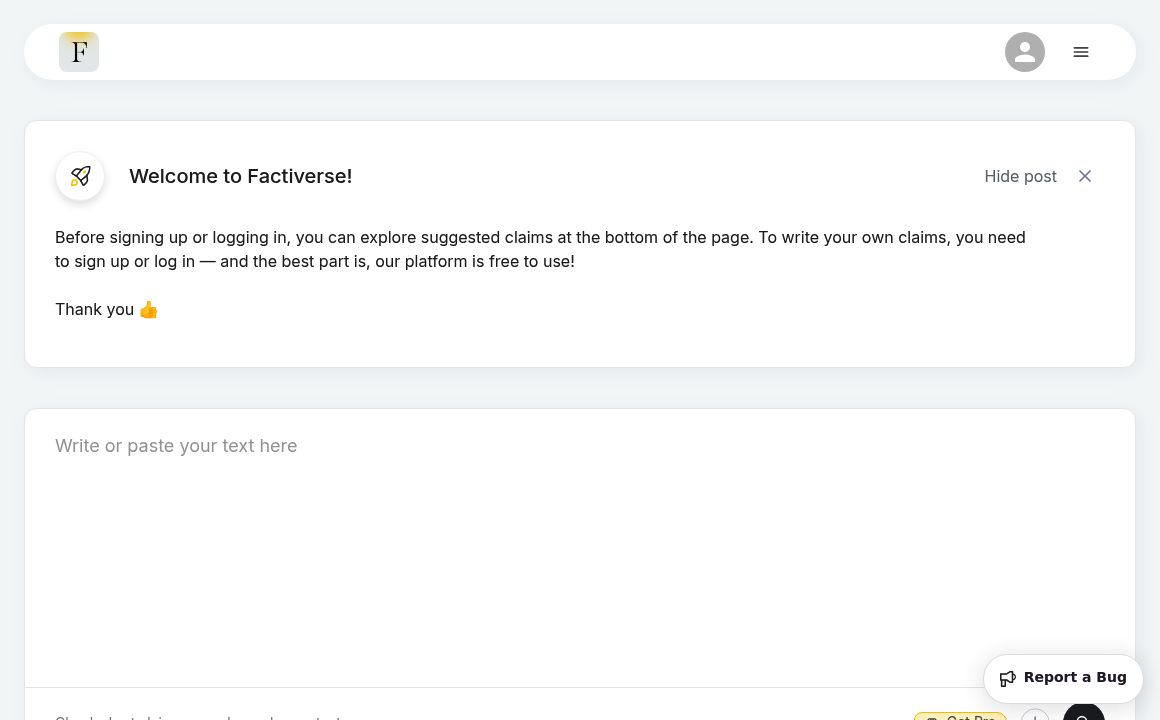Viewport: 1160px width, 720px height.
Task: Focus the 'Write or paste your text here' field
Action: coord(400,446)
